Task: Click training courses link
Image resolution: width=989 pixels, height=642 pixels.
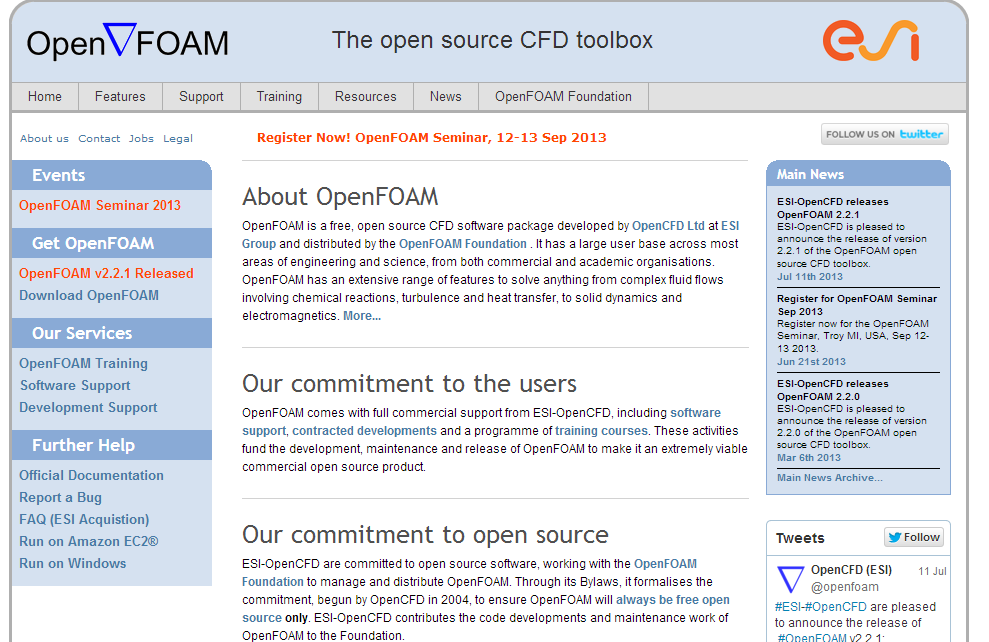Action: (x=601, y=431)
